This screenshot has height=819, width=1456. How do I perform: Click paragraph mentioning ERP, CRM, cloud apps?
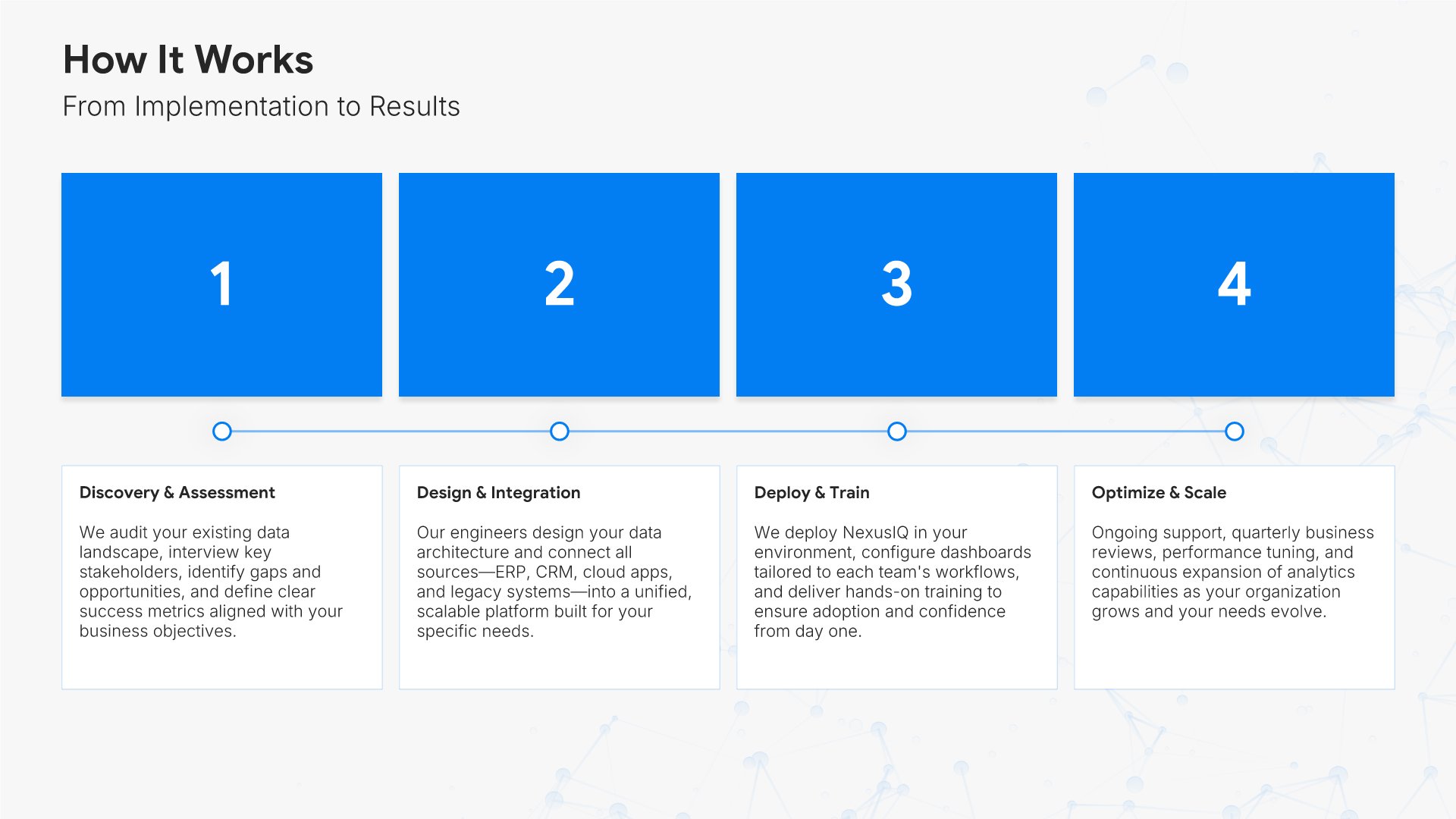point(553,582)
